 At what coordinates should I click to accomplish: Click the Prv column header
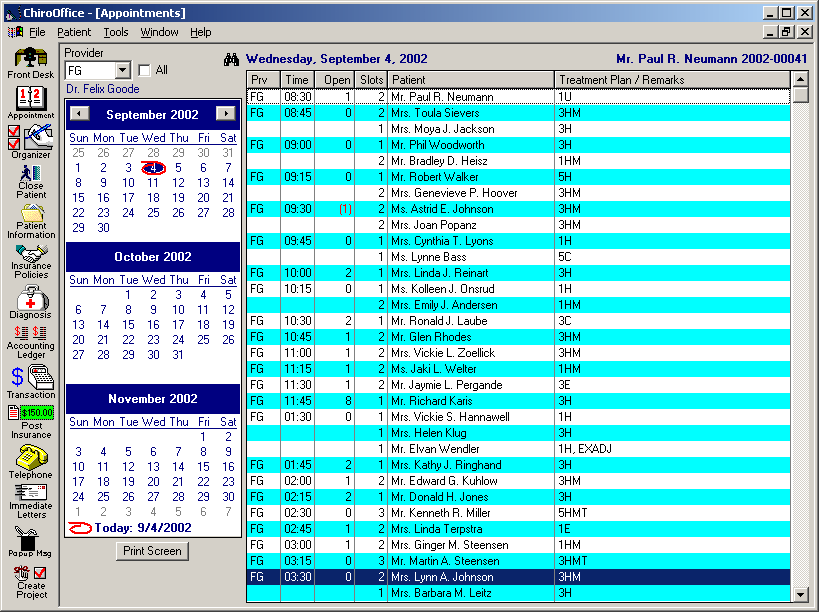point(263,80)
